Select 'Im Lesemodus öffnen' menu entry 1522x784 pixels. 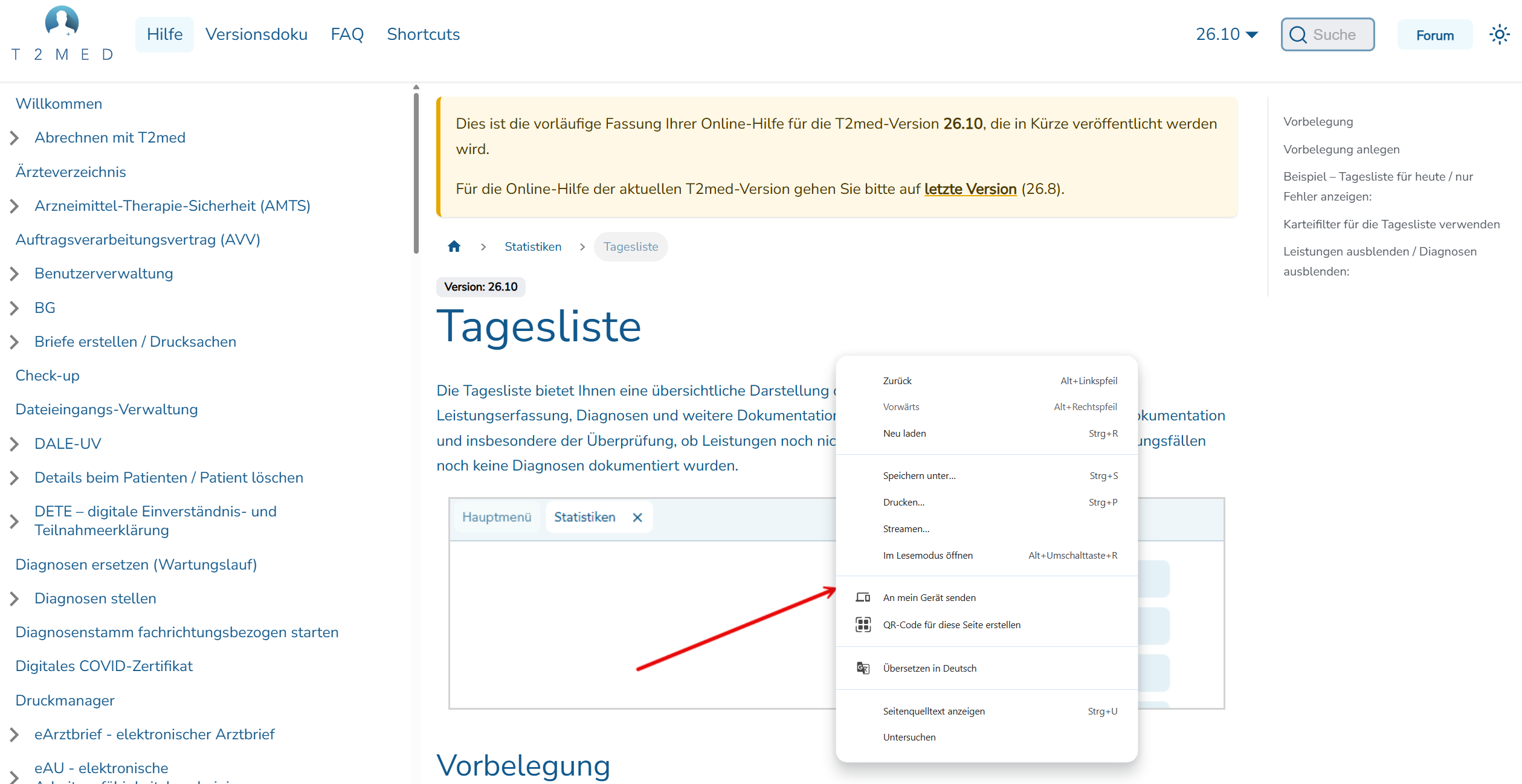coord(987,555)
